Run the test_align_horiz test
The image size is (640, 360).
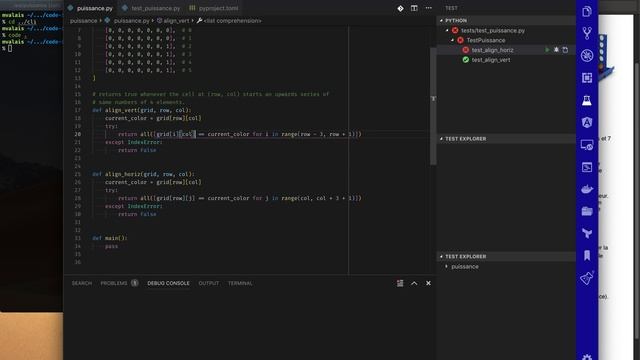point(547,50)
